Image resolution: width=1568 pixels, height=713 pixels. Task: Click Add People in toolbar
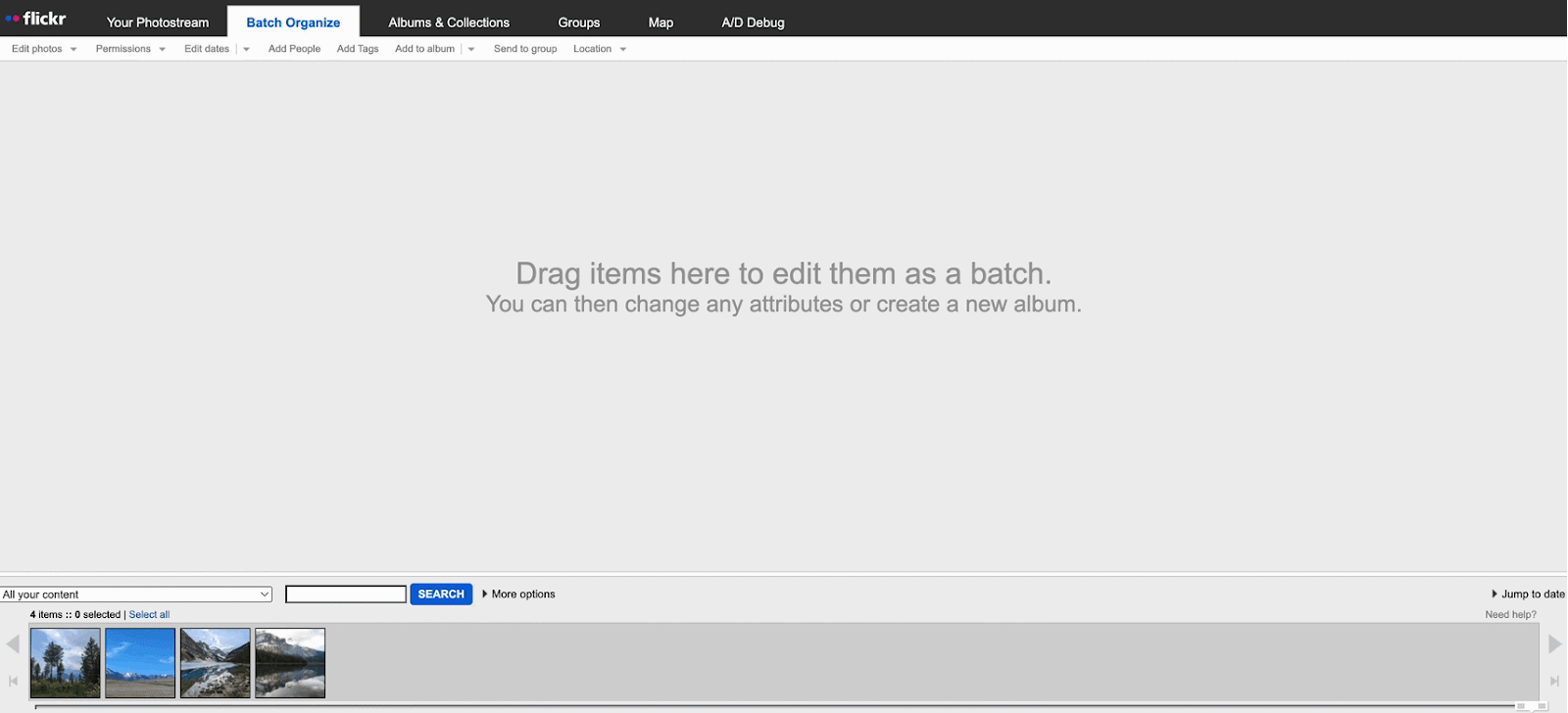click(294, 49)
